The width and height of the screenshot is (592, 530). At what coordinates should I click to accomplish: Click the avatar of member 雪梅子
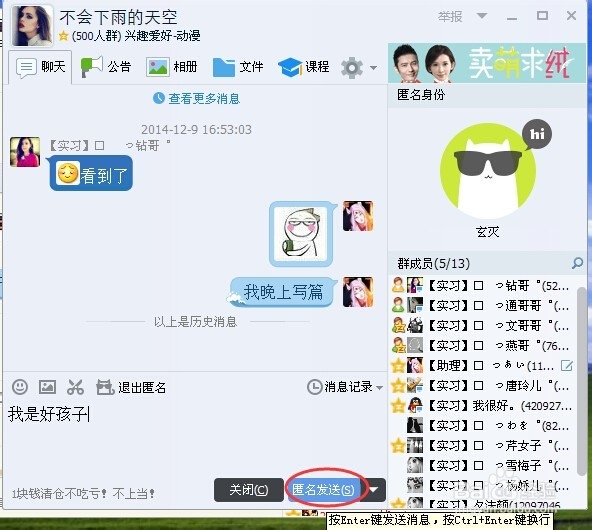pos(415,465)
